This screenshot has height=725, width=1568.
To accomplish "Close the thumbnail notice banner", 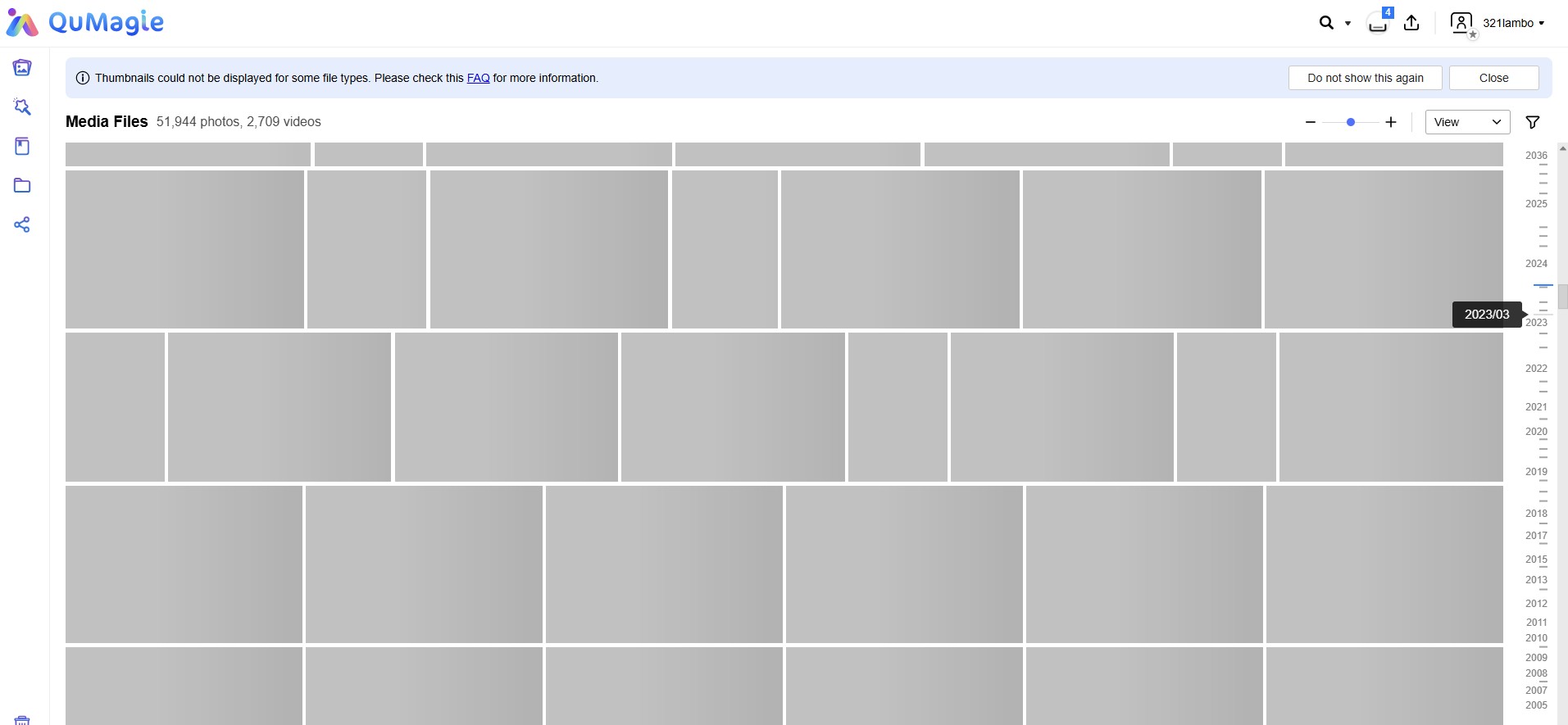I will (1493, 78).
